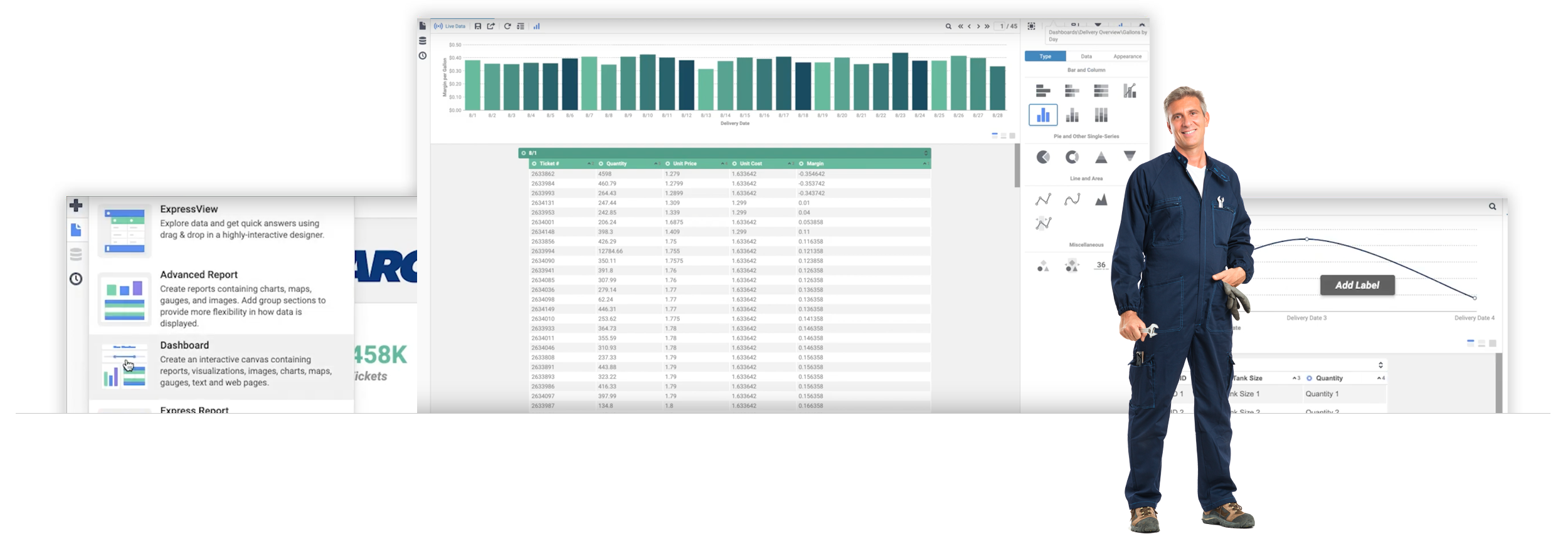Select 100% stacked column chart type
This screenshot has height=534, width=1568.
[x=1101, y=115]
